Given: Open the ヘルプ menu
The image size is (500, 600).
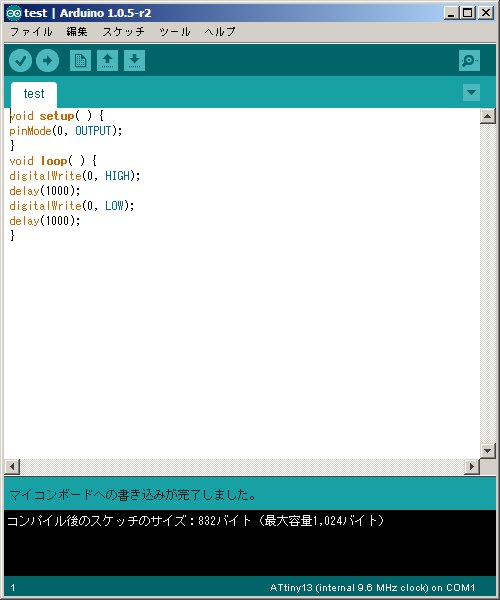Looking at the screenshot, I should pos(220,32).
